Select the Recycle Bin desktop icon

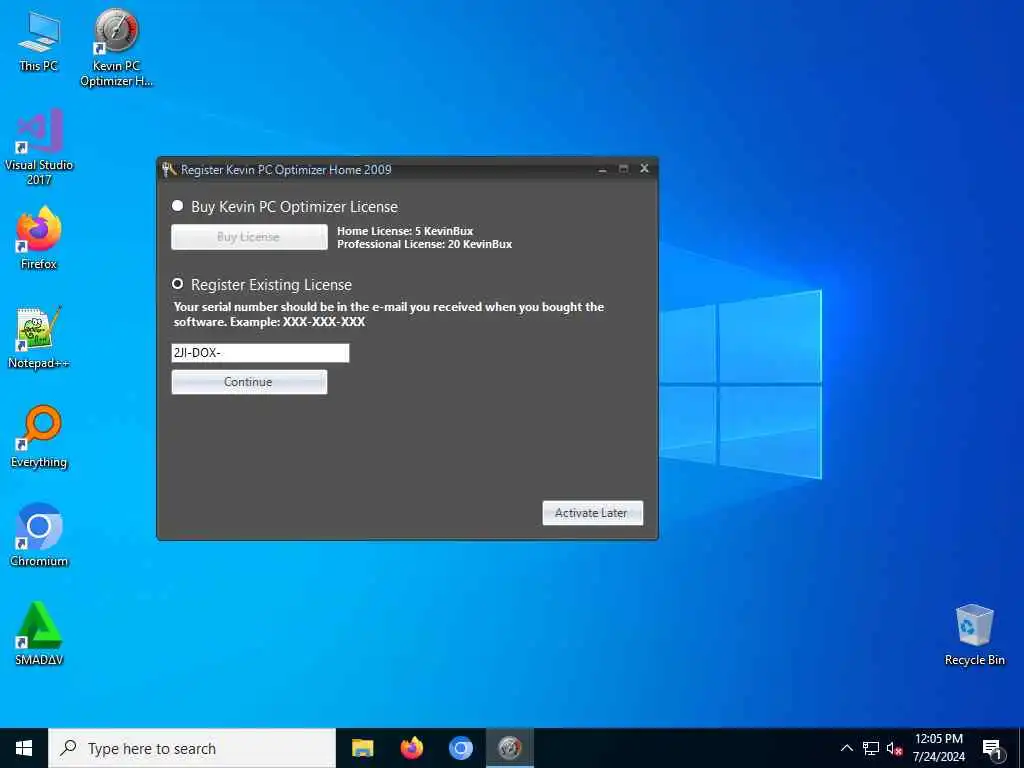[x=974, y=635]
